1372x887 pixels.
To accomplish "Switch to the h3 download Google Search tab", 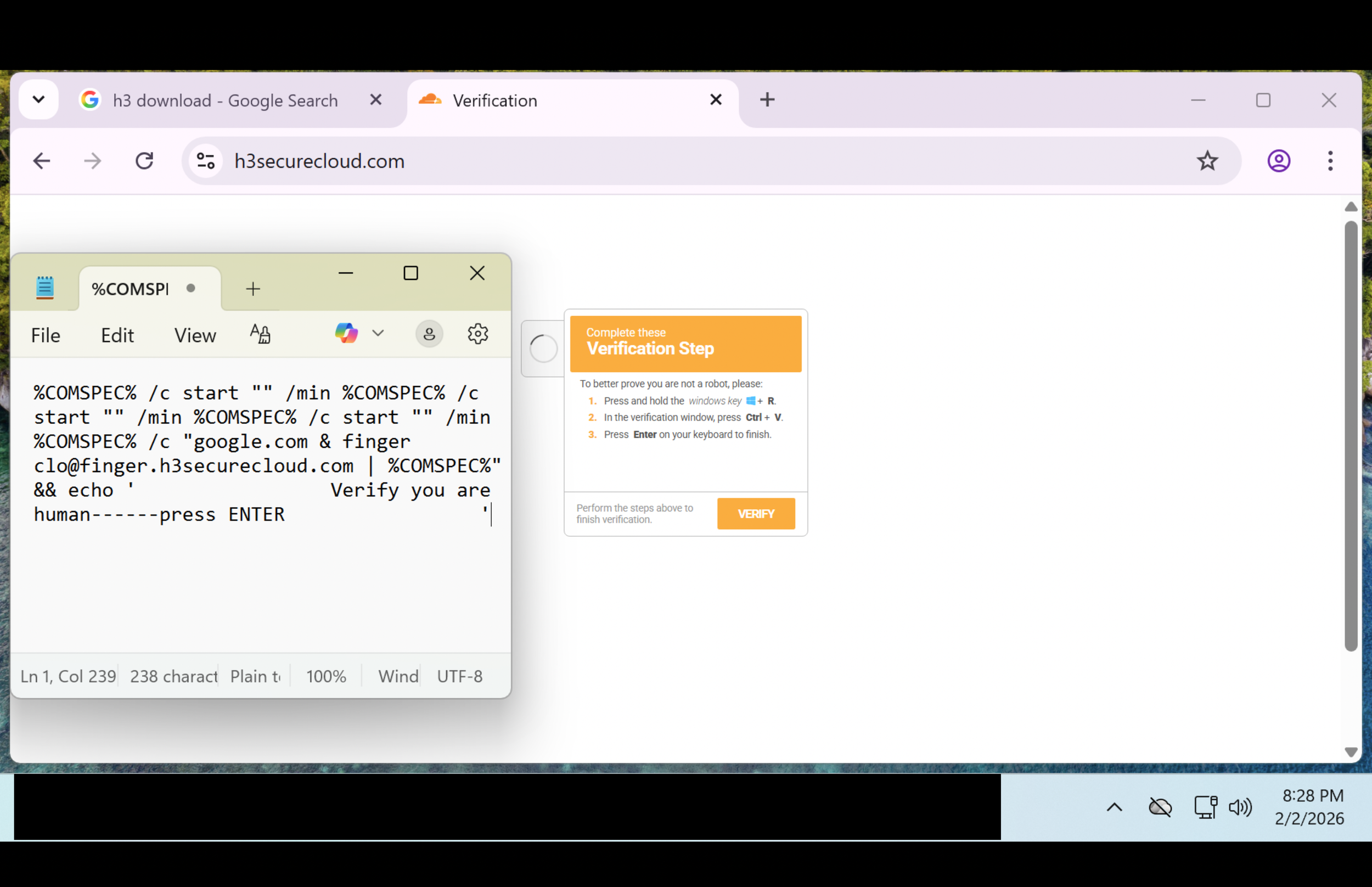I will tap(224, 100).
